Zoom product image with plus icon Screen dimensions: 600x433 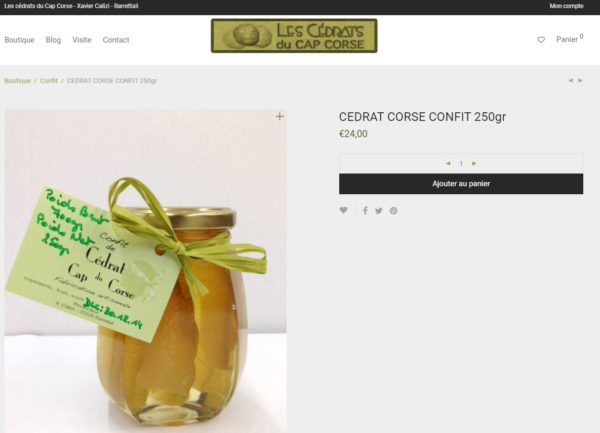(x=279, y=116)
